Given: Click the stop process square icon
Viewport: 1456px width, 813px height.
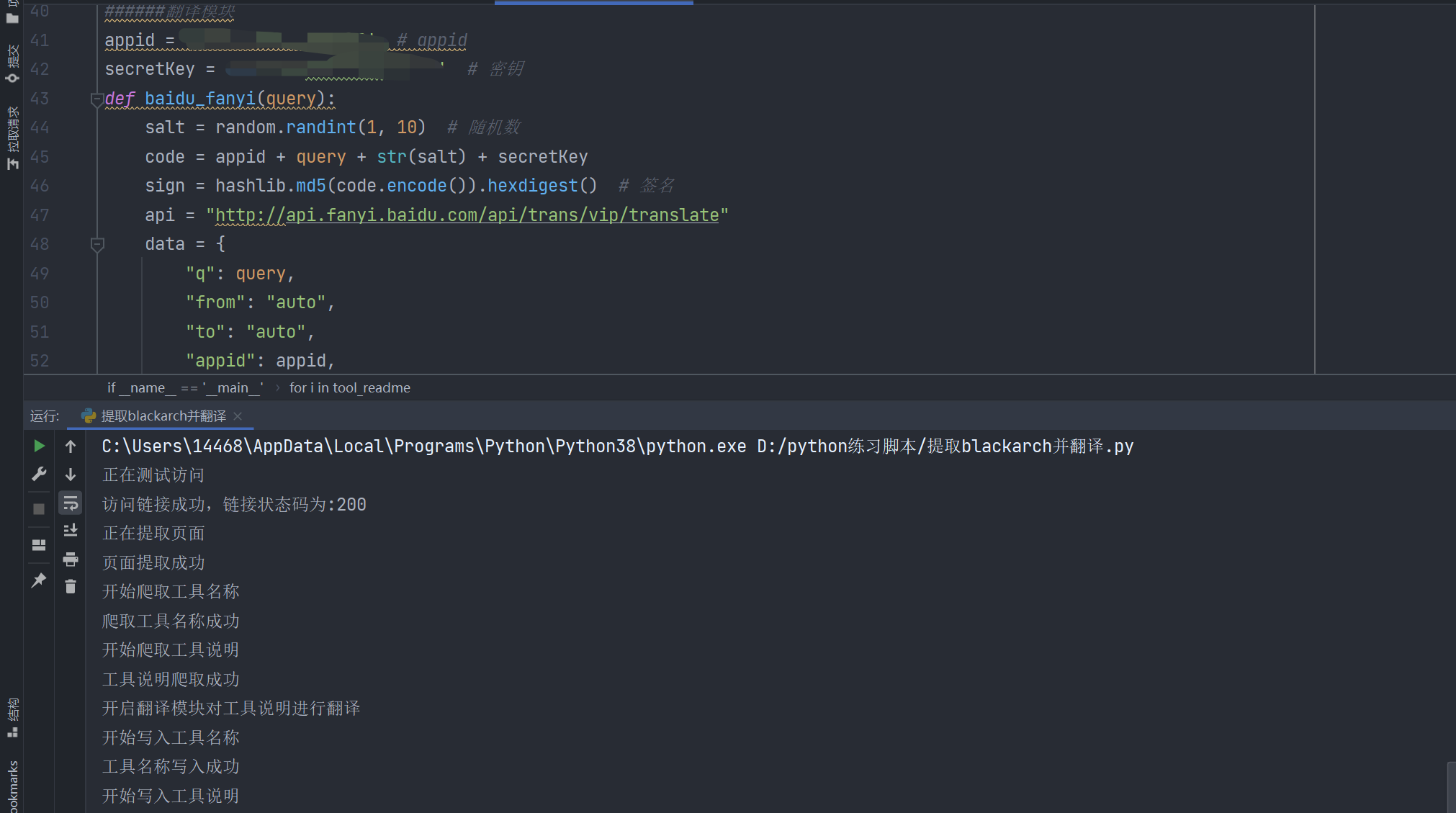Looking at the screenshot, I should [39, 508].
